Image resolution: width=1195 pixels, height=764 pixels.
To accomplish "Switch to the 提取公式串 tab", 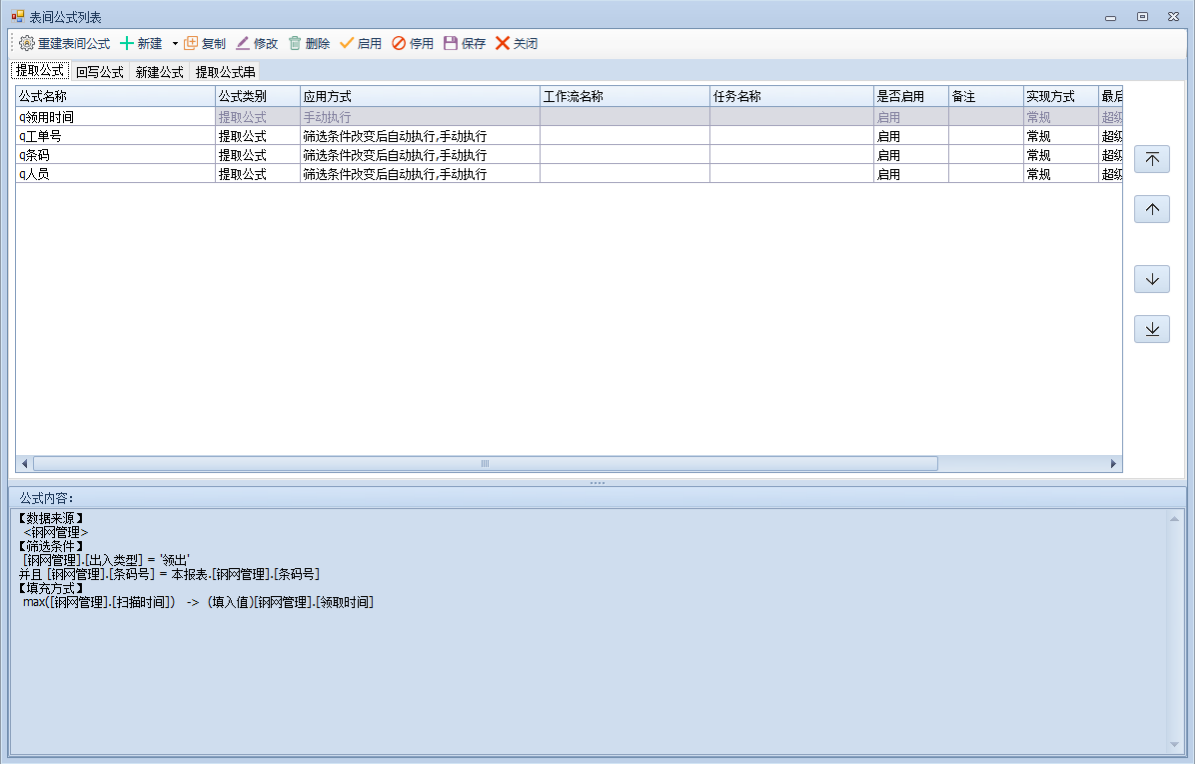I will [x=225, y=72].
